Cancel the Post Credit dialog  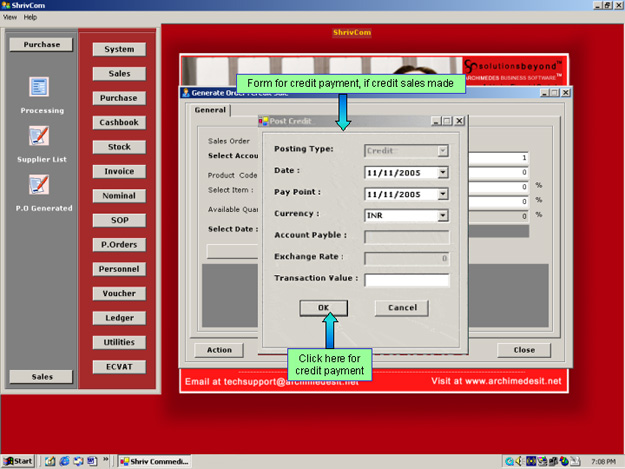click(x=402, y=307)
